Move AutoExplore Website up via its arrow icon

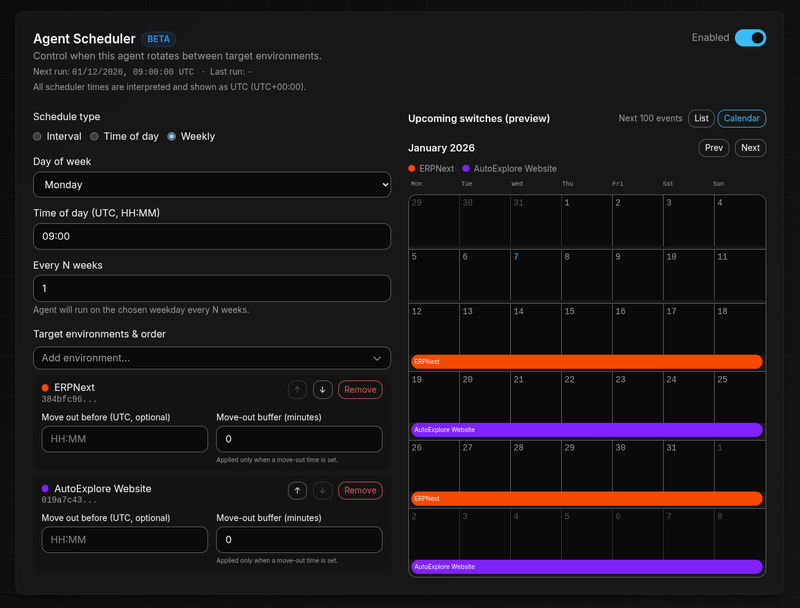coord(297,490)
